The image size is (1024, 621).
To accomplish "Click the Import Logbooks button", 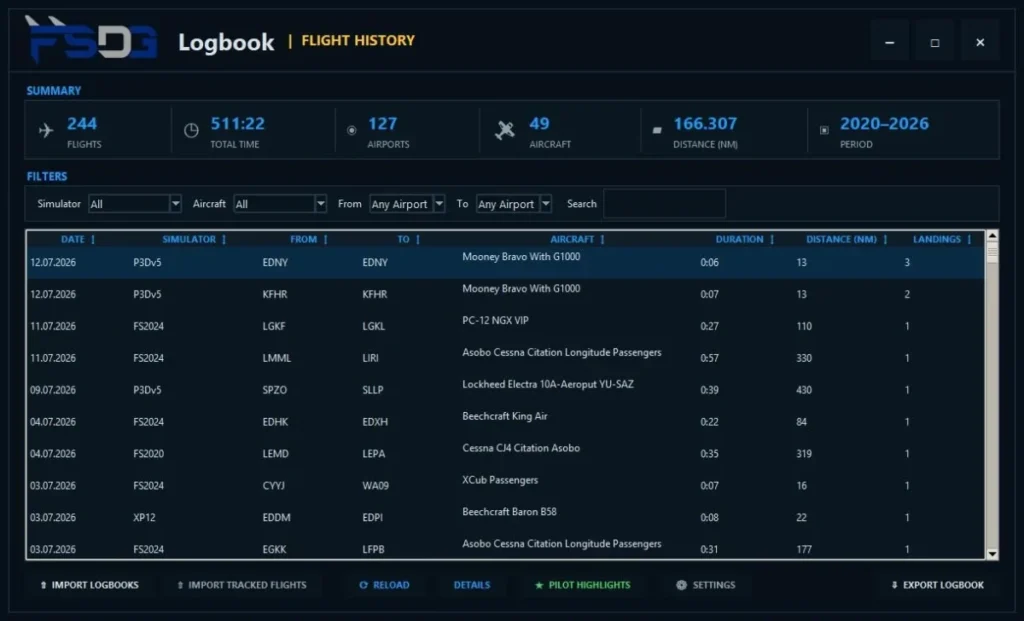I will click(89, 585).
